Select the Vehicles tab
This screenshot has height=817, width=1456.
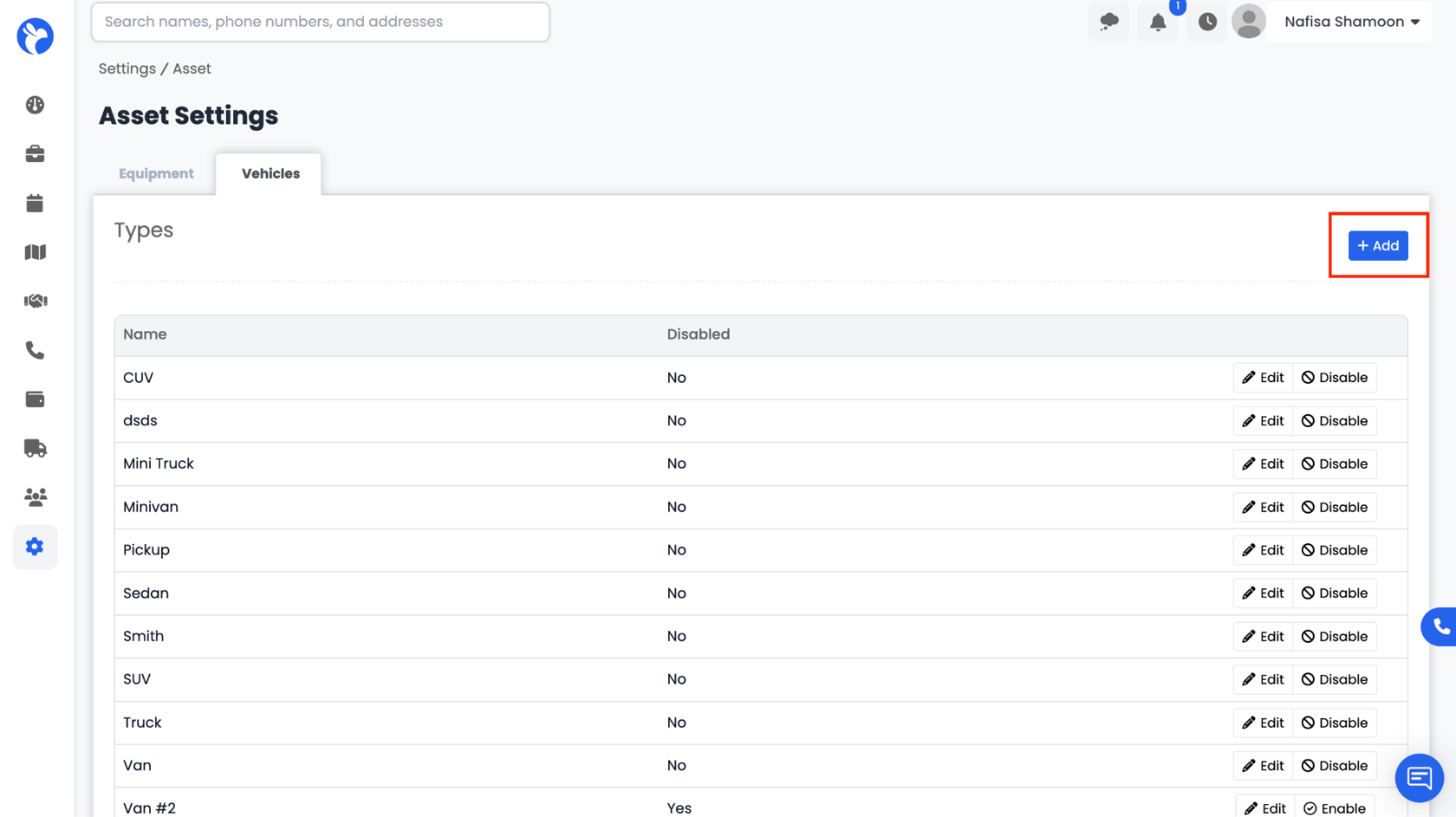270,173
